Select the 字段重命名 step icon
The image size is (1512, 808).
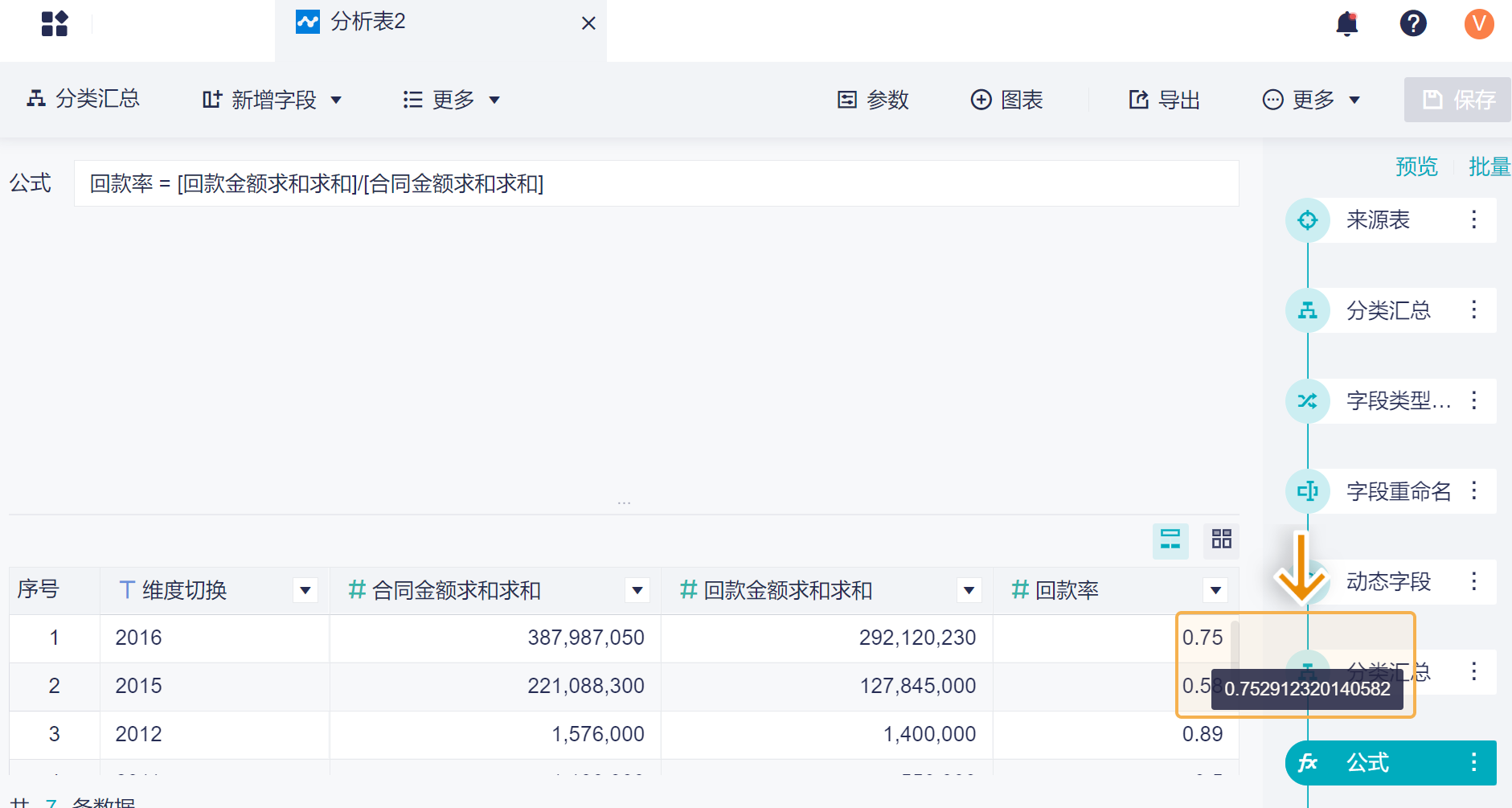click(1308, 491)
